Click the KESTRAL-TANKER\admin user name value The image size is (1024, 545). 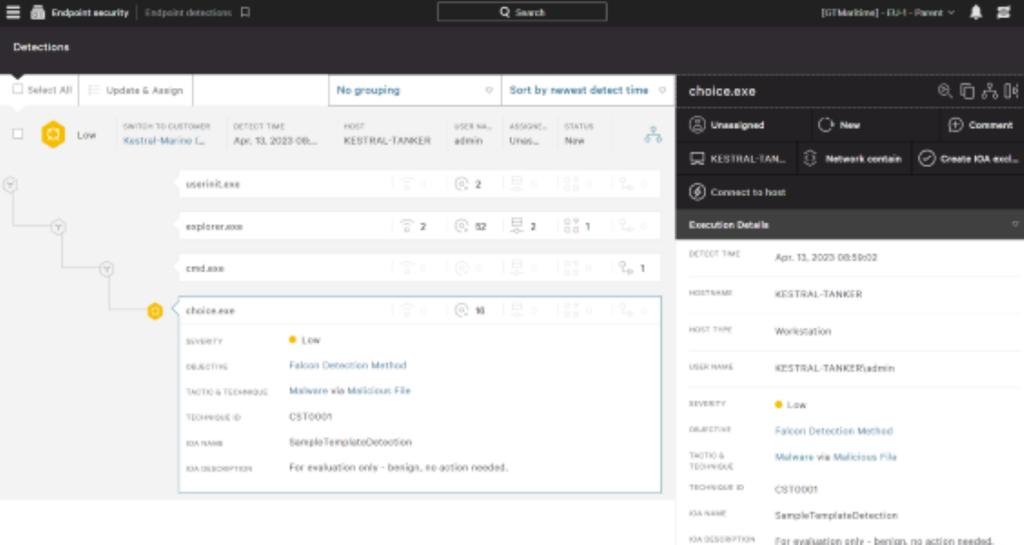click(x=834, y=368)
